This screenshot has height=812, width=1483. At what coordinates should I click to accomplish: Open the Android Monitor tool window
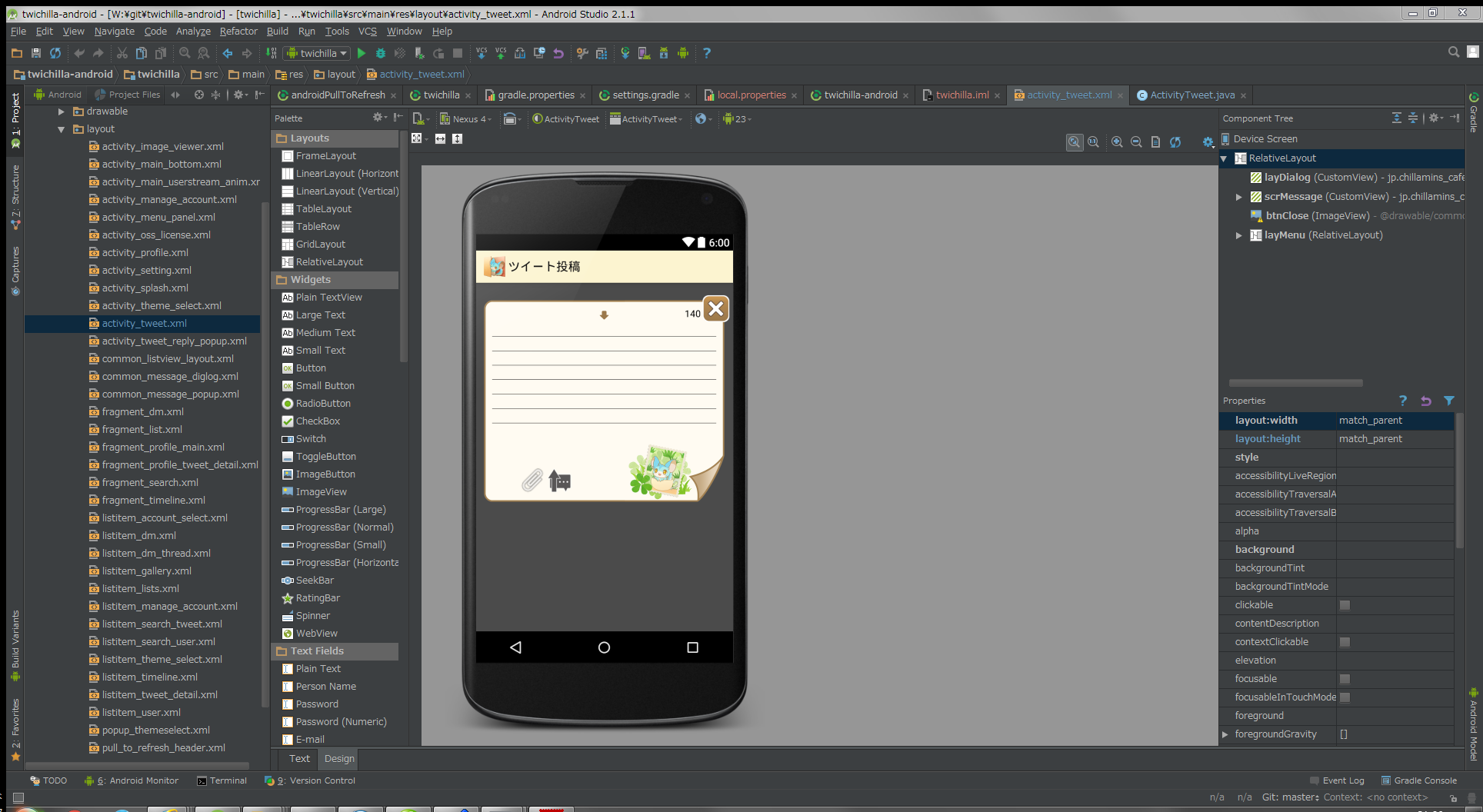pos(132,780)
